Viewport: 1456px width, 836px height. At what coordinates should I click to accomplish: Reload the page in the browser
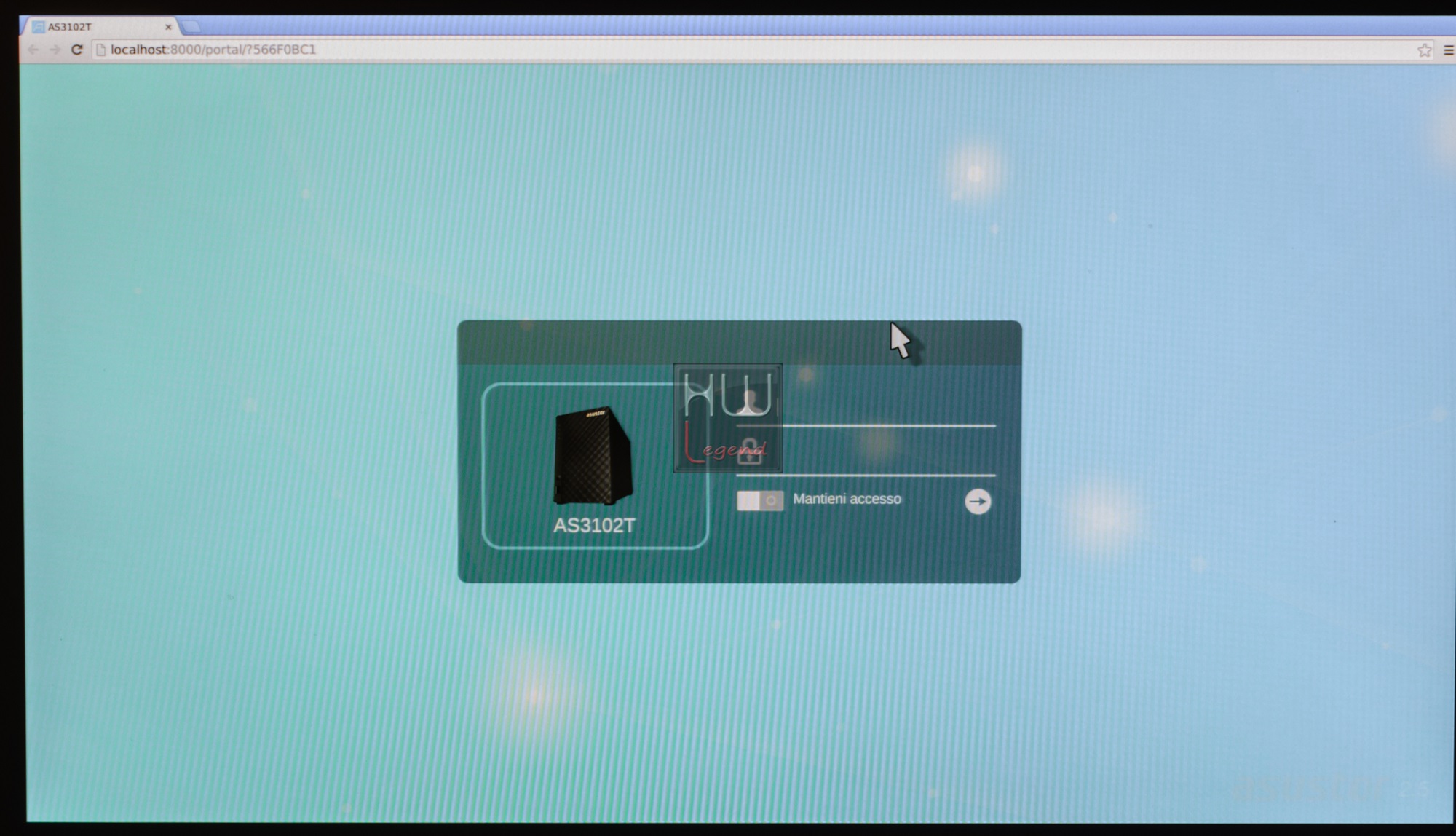(76, 50)
